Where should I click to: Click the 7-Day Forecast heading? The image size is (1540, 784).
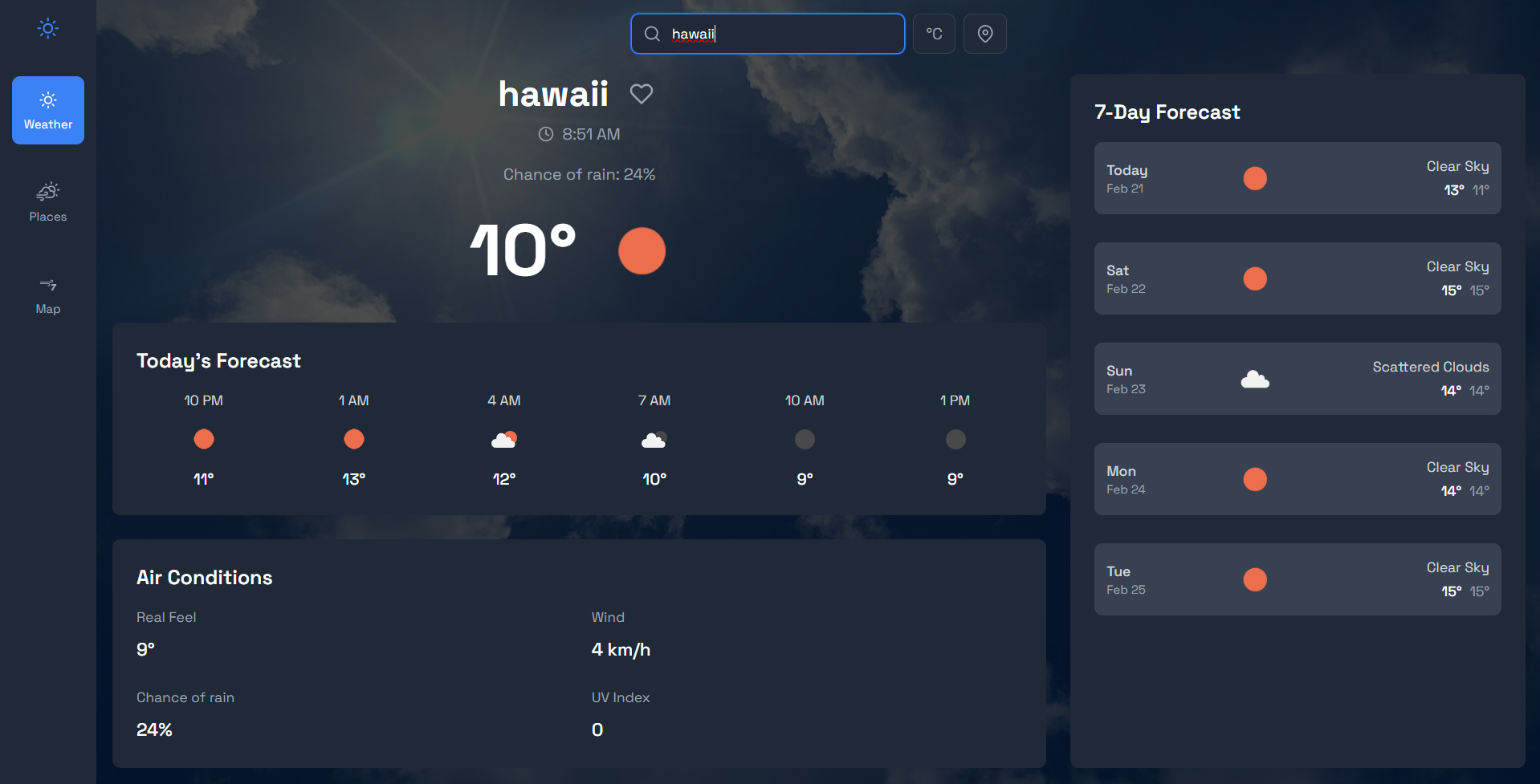pos(1167,112)
